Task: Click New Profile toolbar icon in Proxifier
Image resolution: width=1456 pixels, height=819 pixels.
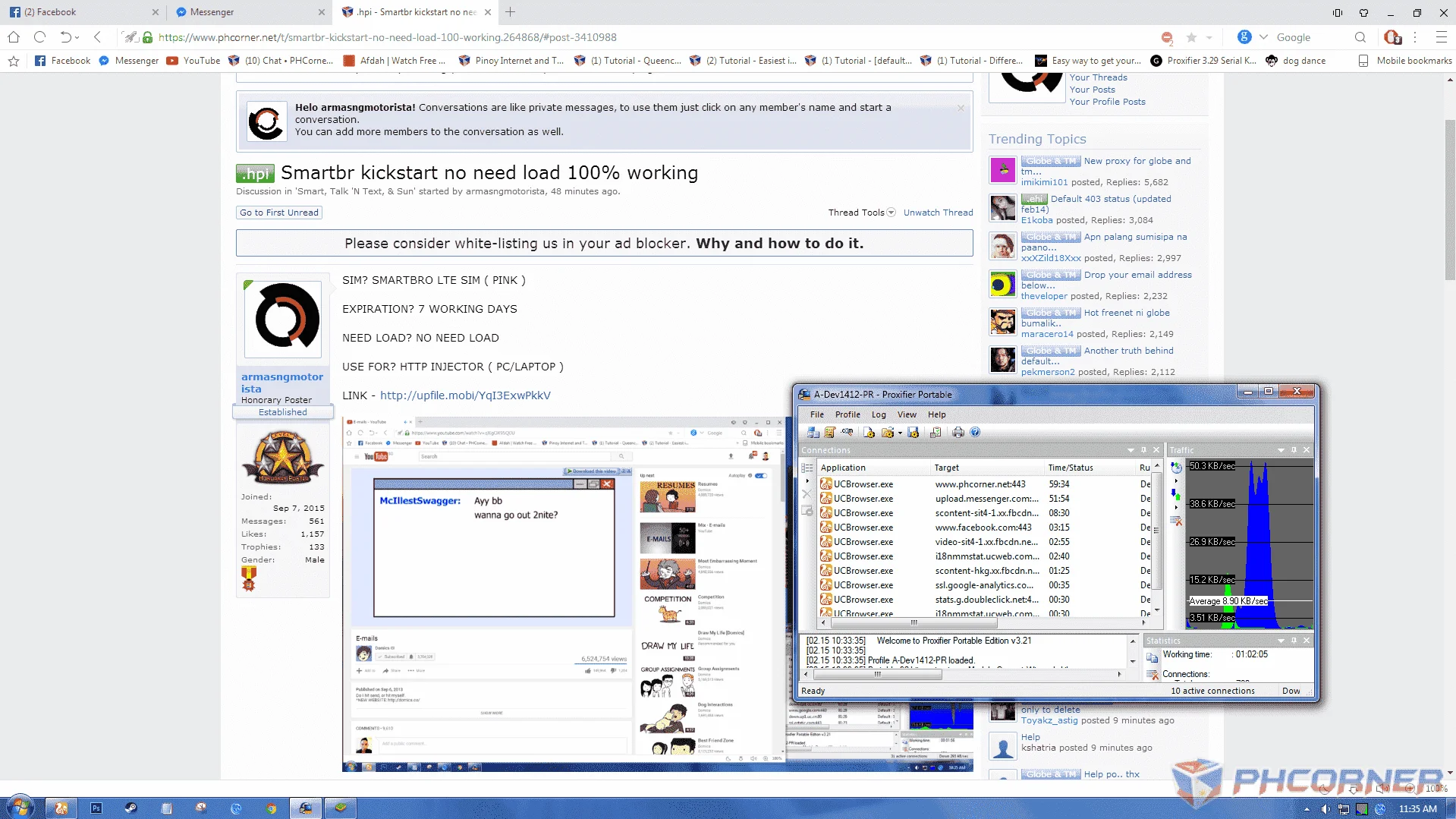Action: pos(870,432)
